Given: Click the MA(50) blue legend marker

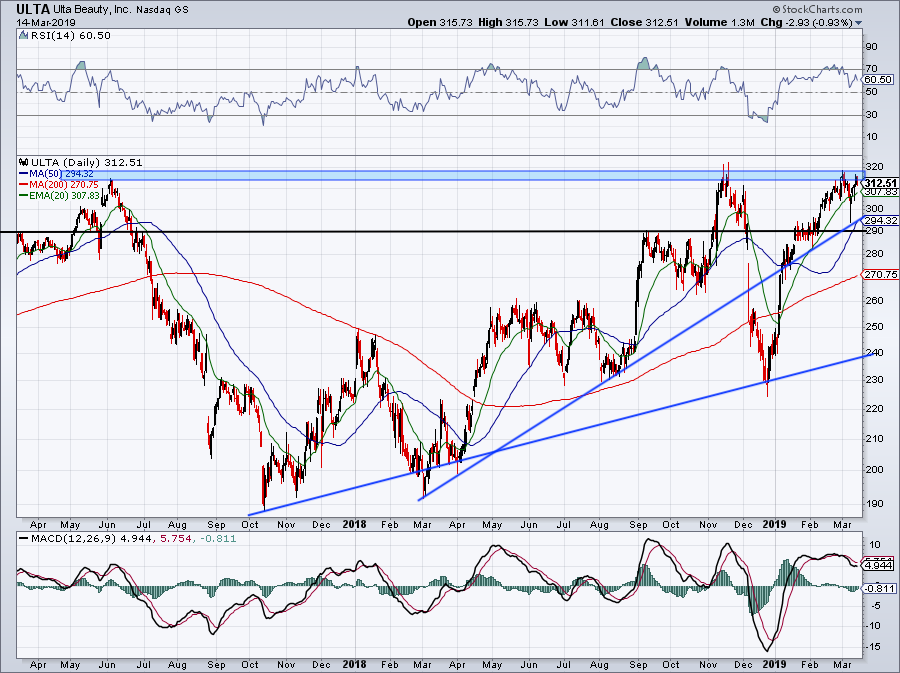Looking at the screenshot, I should (23, 173).
